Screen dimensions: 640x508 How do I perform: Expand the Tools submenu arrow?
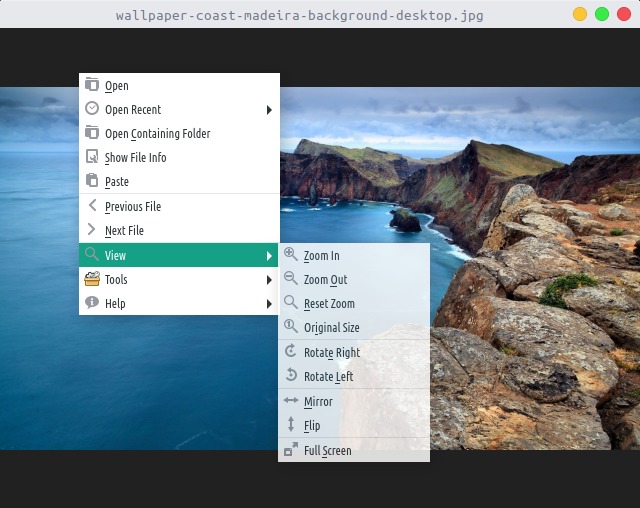[269, 280]
